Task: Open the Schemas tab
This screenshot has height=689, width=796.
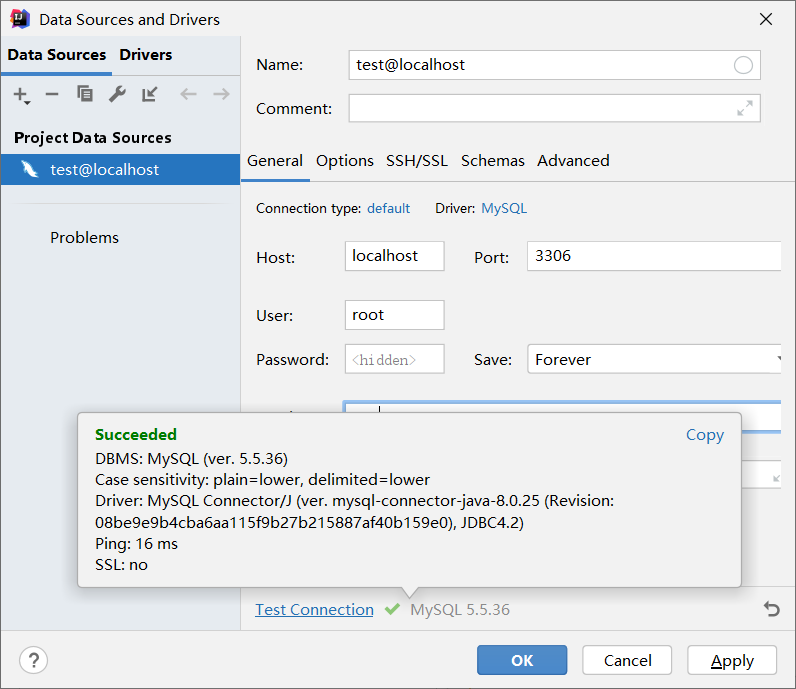Action: (x=492, y=161)
